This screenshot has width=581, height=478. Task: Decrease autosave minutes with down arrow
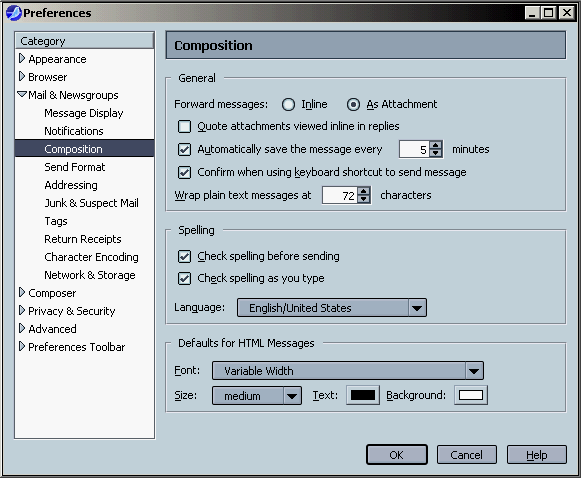pyautogui.click(x=436, y=153)
